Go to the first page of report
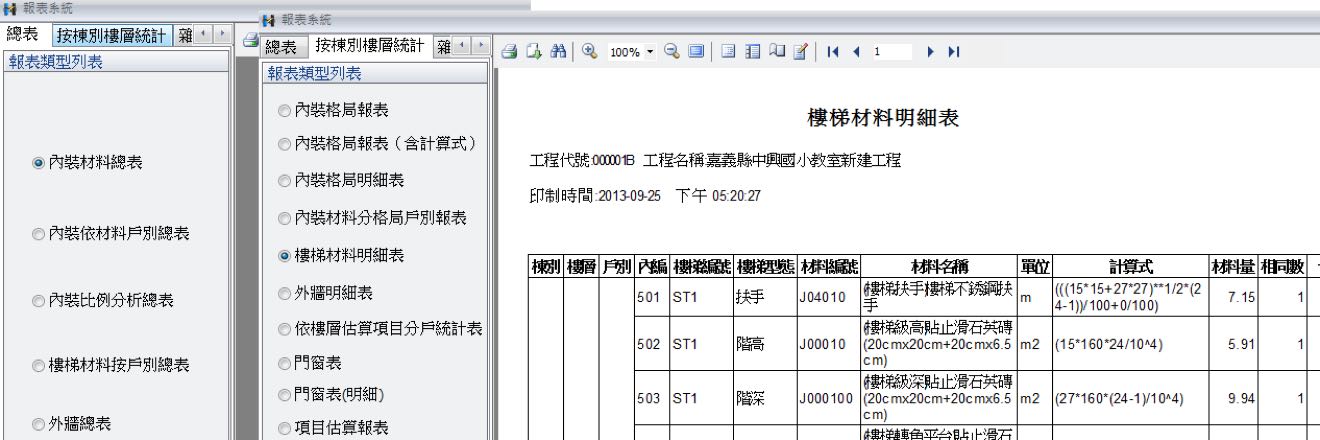This screenshot has width=1320, height=440. (833, 51)
